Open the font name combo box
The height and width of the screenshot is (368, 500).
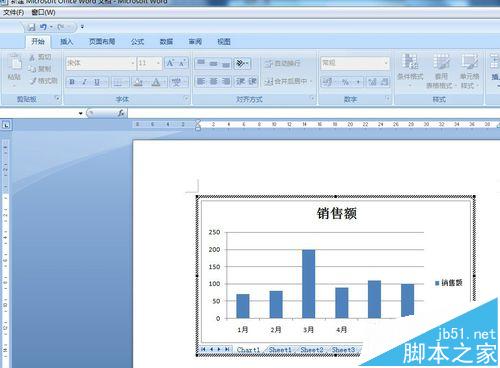tap(101, 63)
